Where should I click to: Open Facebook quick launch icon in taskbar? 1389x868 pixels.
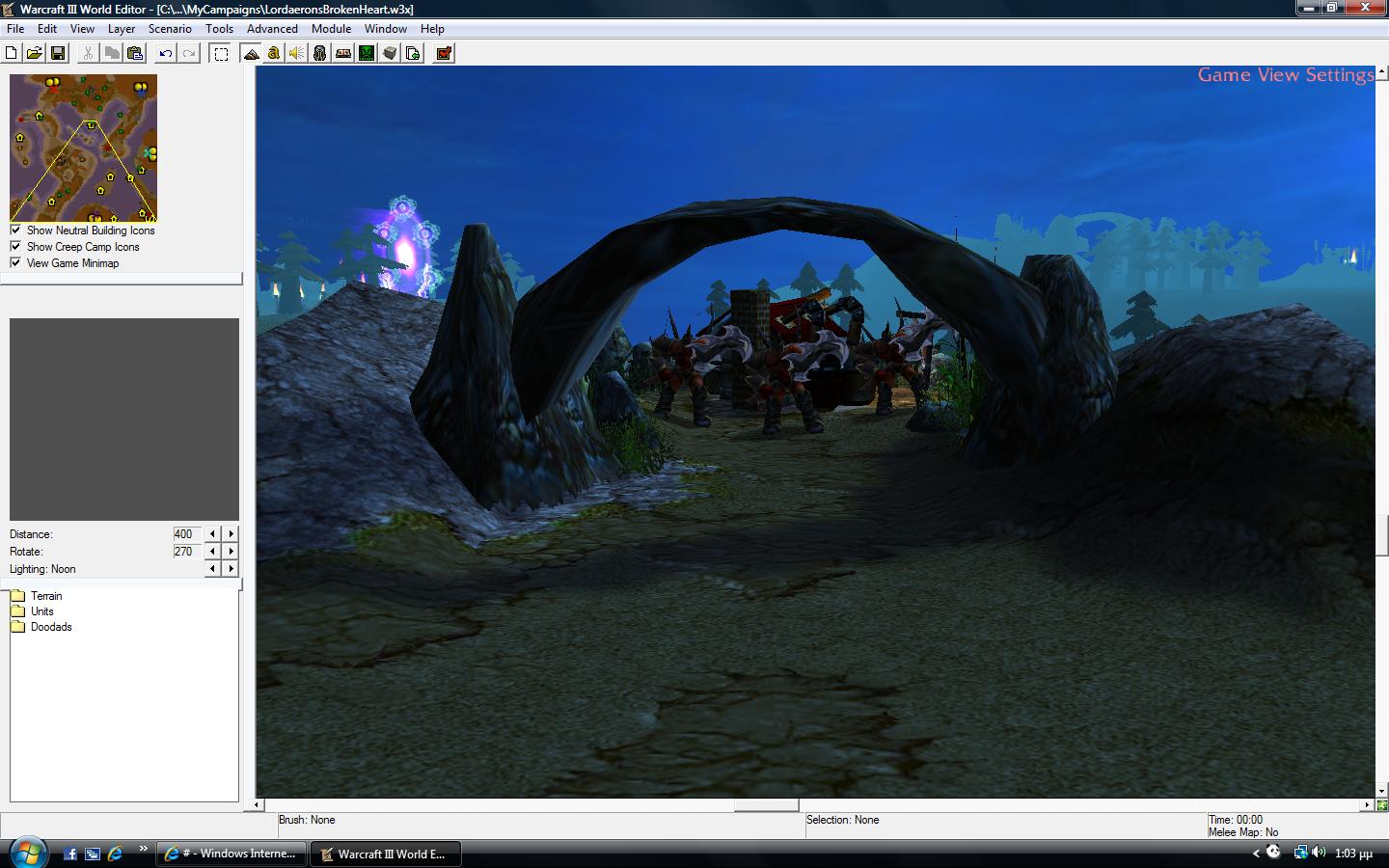70,854
